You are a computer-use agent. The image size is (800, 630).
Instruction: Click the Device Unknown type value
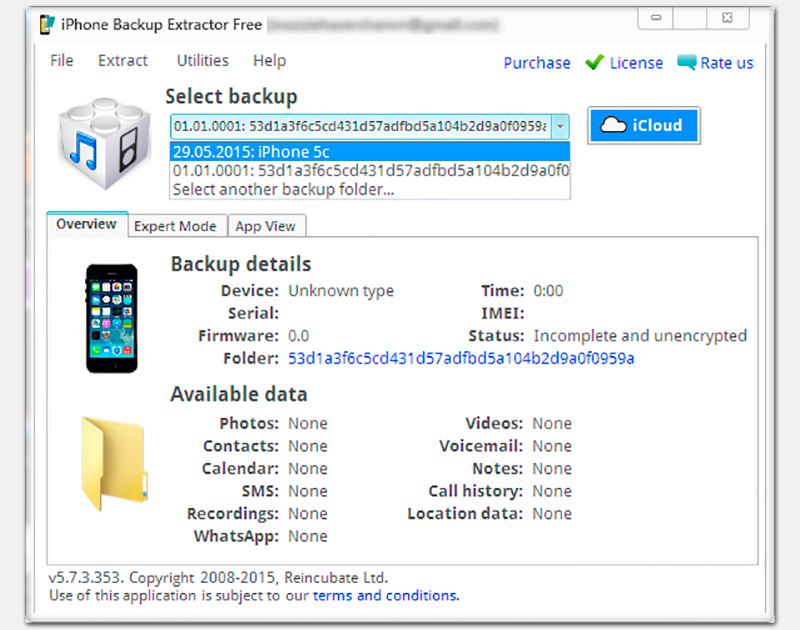[341, 291]
